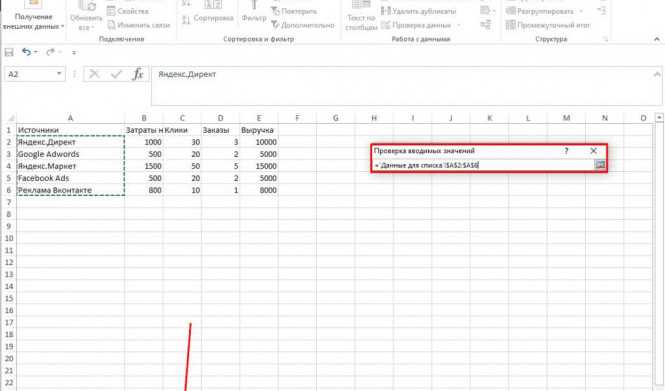Click the Help question mark in dialog
665x391 pixels.
(x=566, y=151)
